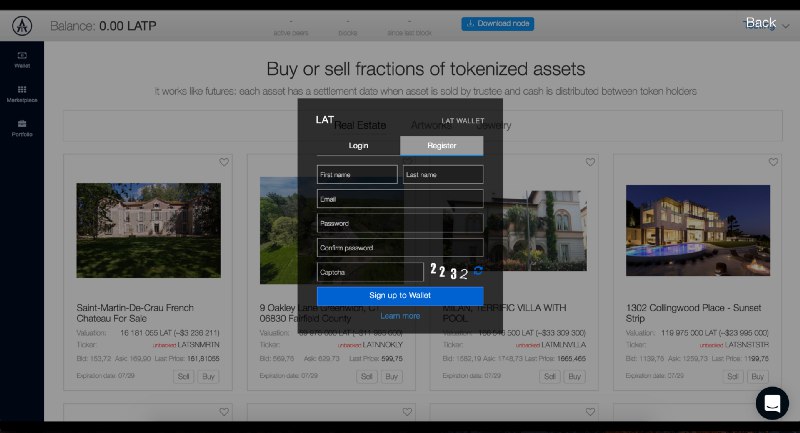Click Sell on the 9 Oakley Lane card
The image size is (800, 433).
coord(366,376)
